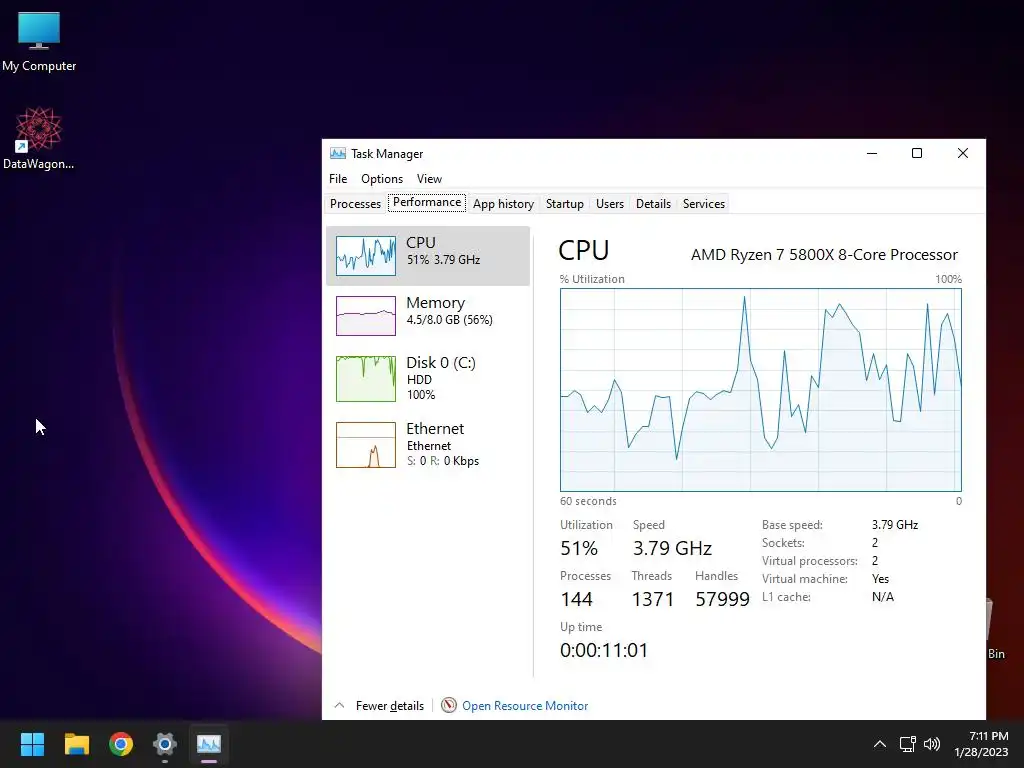The height and width of the screenshot is (768, 1024).
Task: Minimize the Task Manager window
Action: point(872,153)
